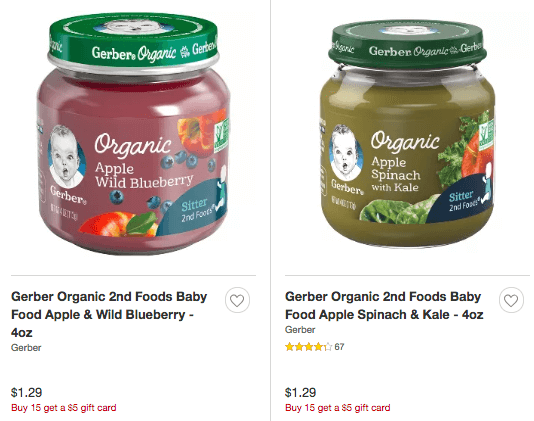Click Sitter 2nd Foods badge on blueberry jar
534x421 pixels.
click(194, 208)
